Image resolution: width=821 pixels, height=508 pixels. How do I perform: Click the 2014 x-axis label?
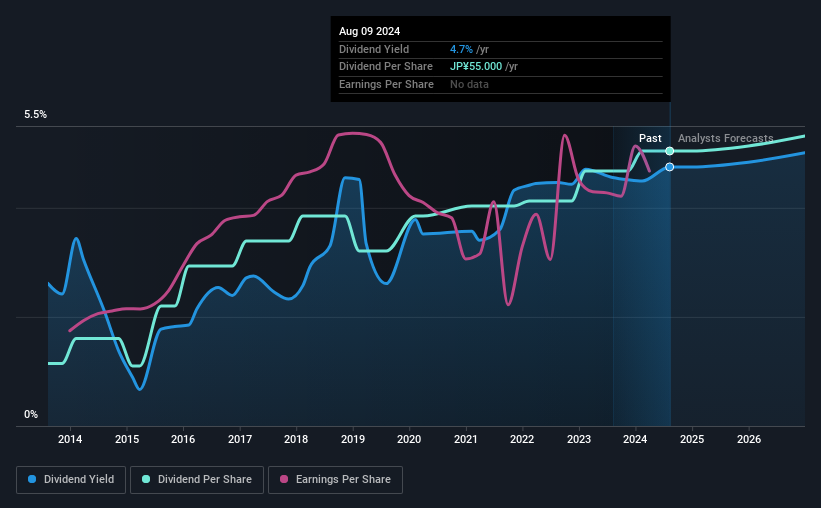(70, 439)
